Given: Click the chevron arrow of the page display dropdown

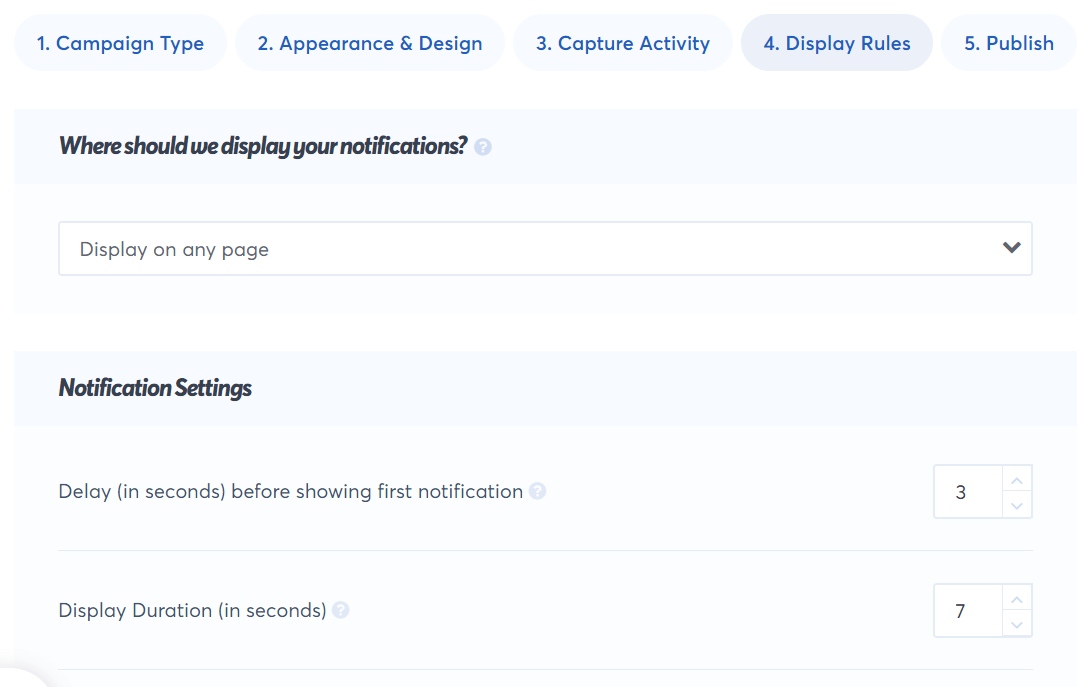Looking at the screenshot, I should (1011, 248).
